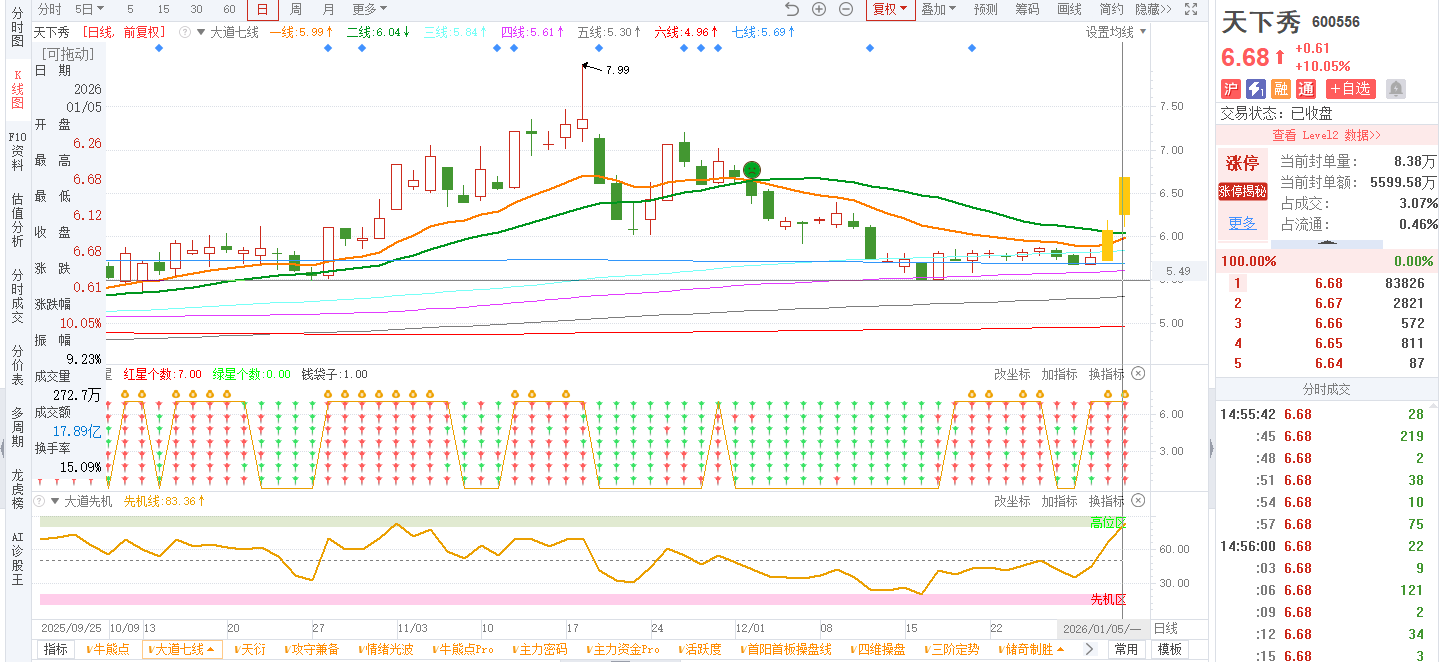Screen dimensions: 1439x662
Task: Click the fullscreen expand icon at top right
Action: (1190, 10)
